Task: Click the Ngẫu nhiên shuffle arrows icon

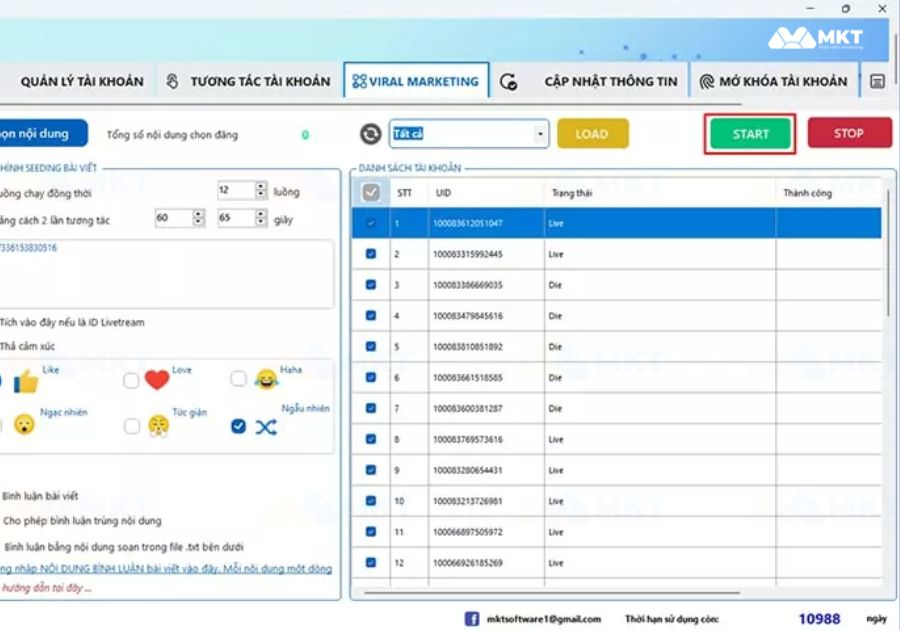Action: (265, 427)
